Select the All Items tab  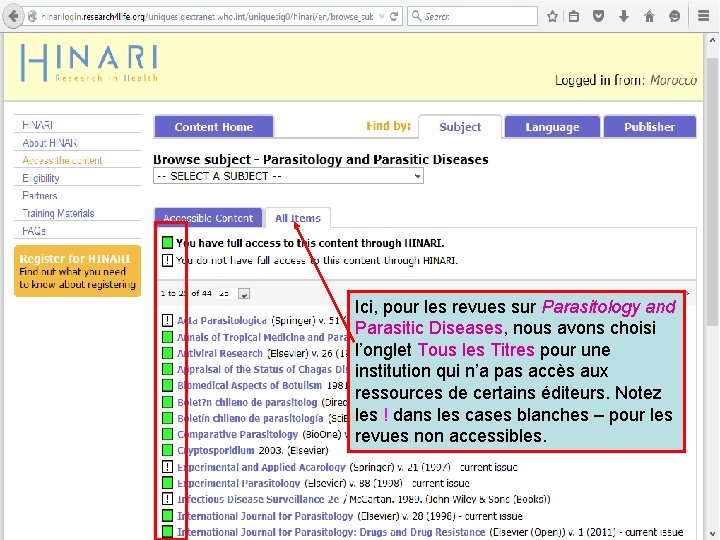point(298,218)
